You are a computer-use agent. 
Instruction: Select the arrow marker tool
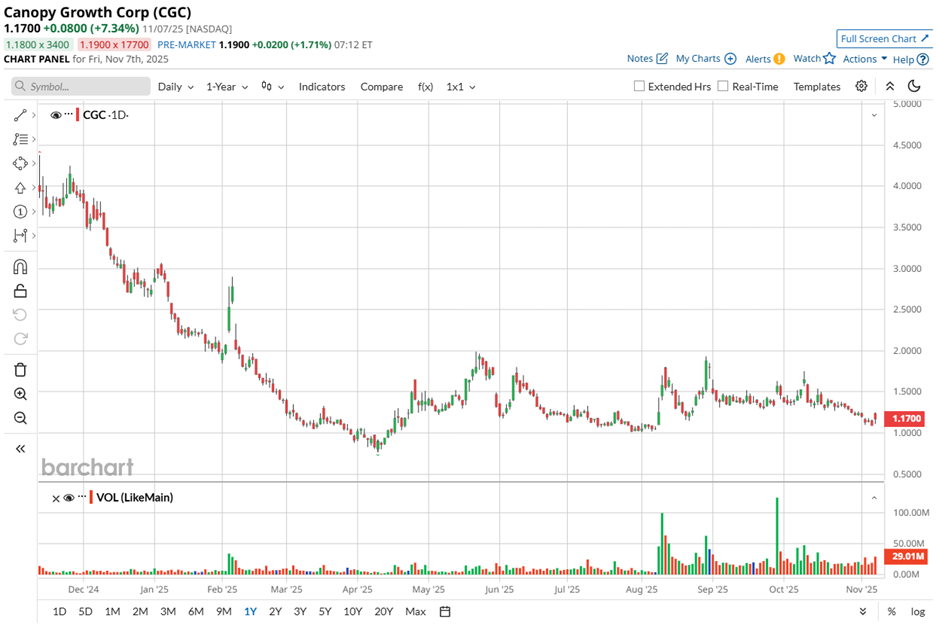[20, 187]
